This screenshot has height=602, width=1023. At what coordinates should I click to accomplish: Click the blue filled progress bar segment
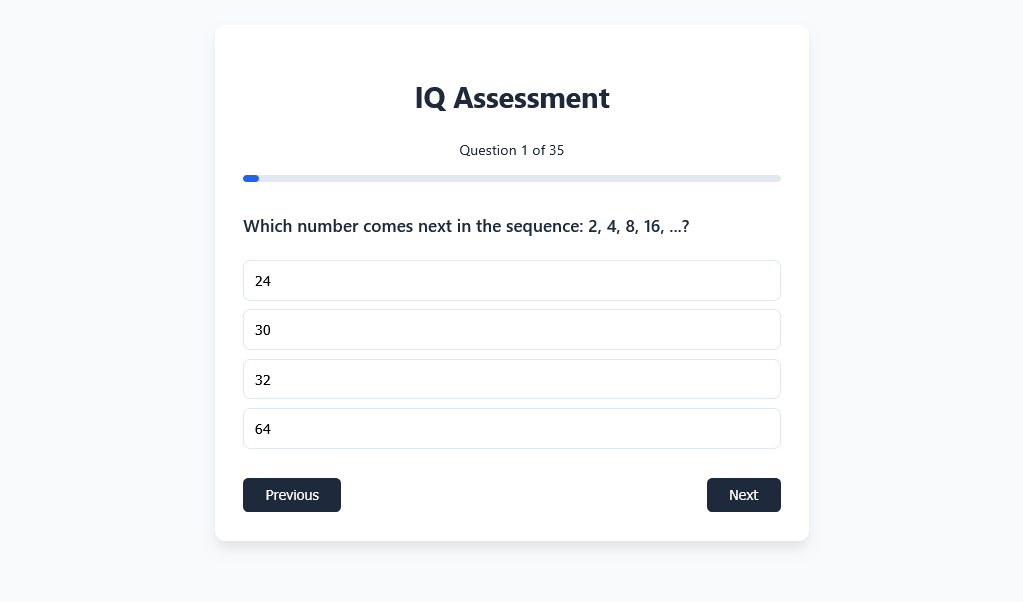(251, 178)
